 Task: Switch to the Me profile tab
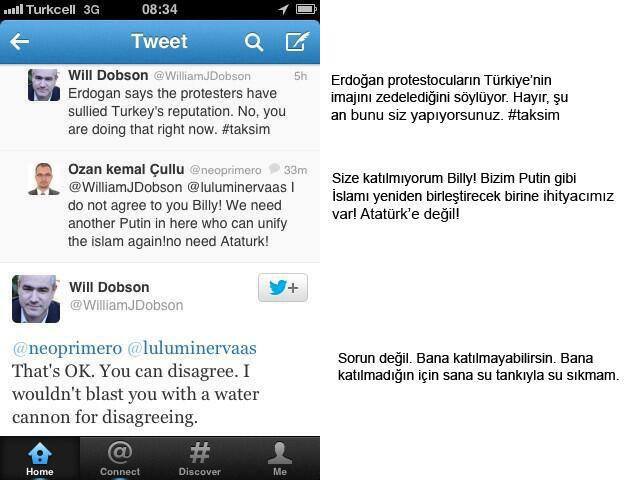[x=280, y=459]
